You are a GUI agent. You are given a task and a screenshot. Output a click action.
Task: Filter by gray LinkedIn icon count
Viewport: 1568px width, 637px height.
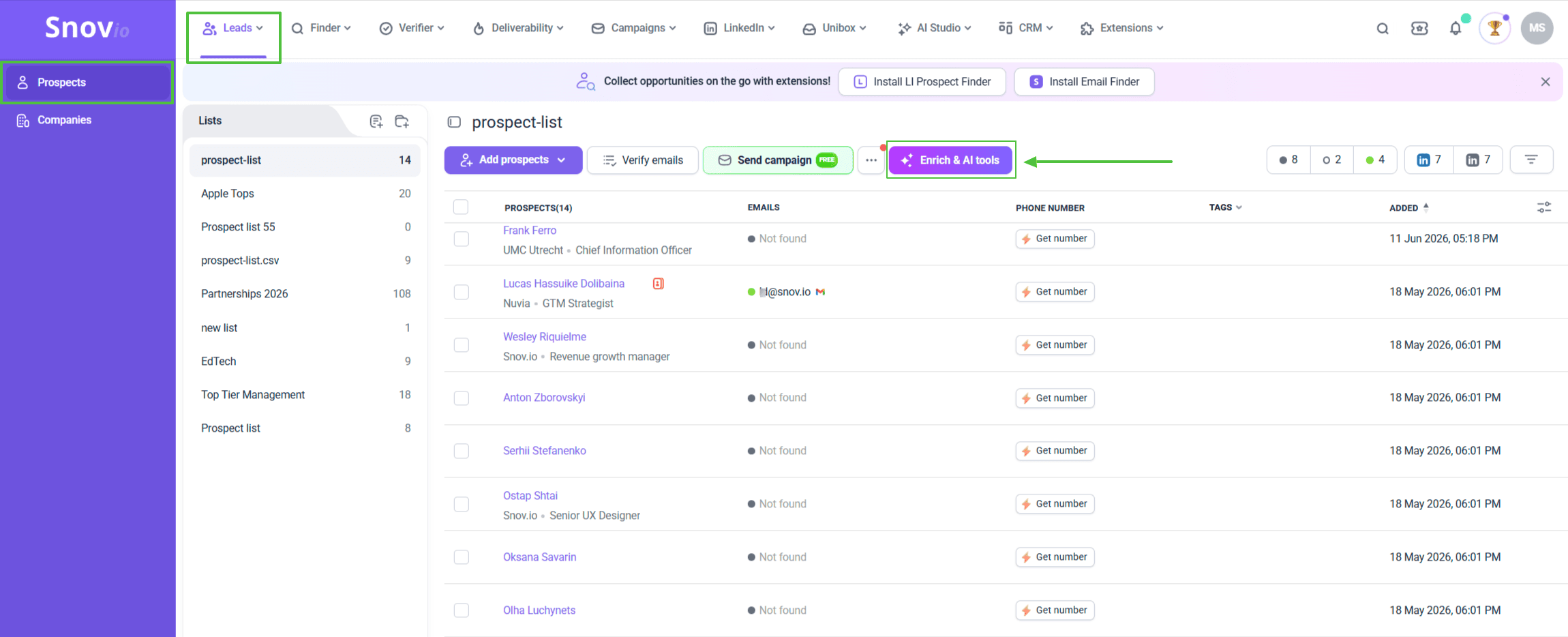tap(1478, 160)
